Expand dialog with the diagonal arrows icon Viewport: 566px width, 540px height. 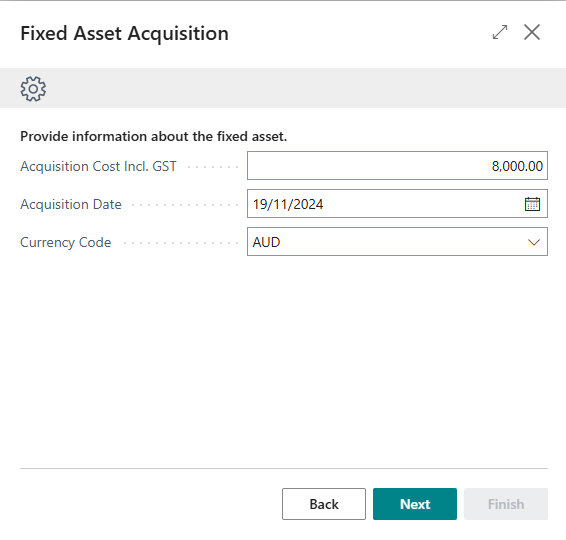(x=500, y=32)
